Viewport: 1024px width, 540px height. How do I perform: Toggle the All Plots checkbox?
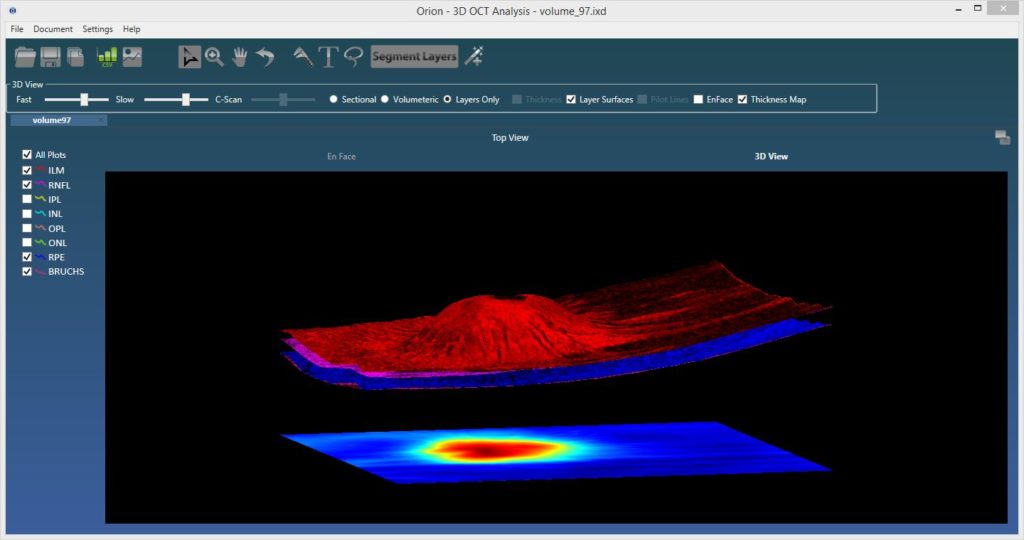pyautogui.click(x=27, y=155)
